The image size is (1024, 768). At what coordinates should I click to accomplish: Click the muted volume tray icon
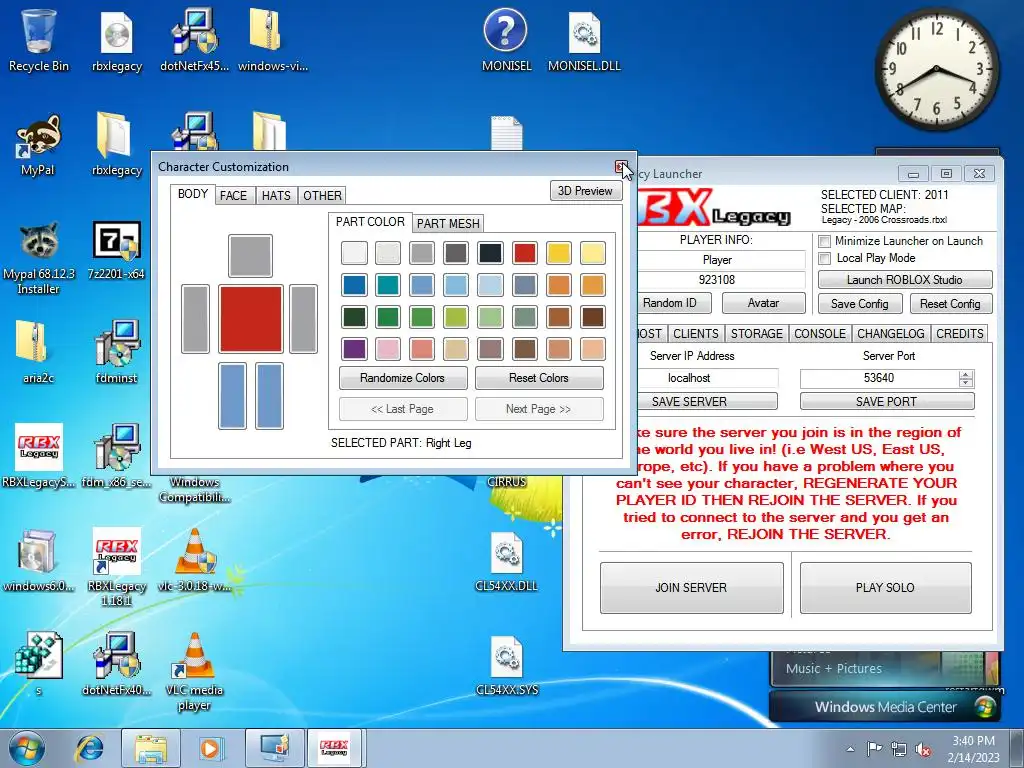(x=923, y=749)
